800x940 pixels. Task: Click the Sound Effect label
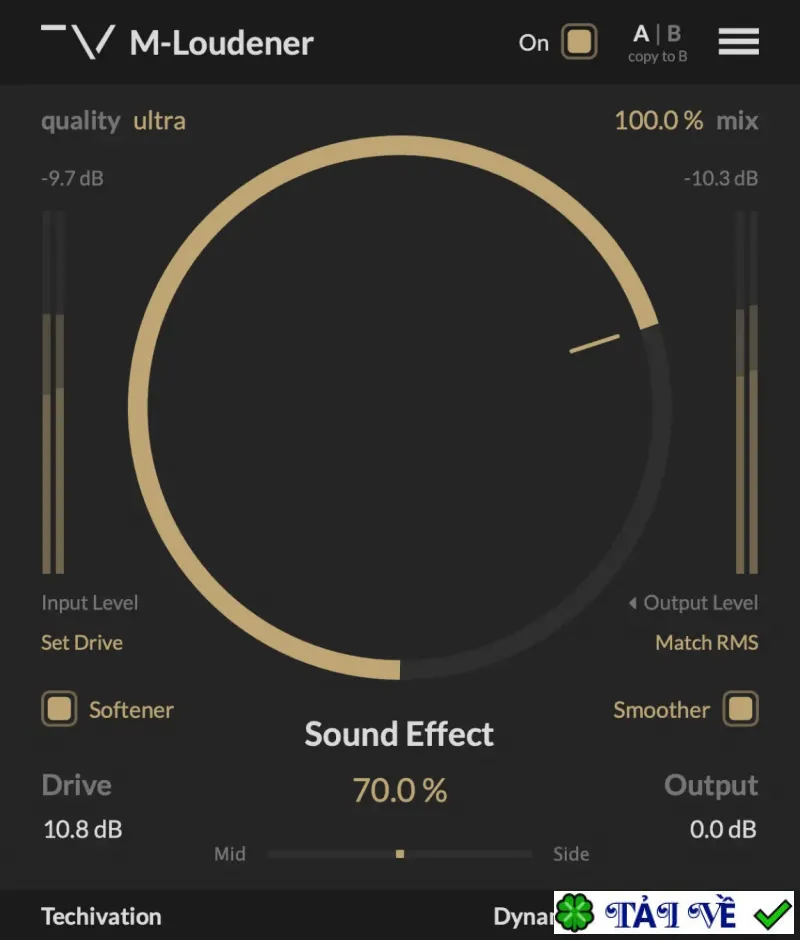click(399, 734)
